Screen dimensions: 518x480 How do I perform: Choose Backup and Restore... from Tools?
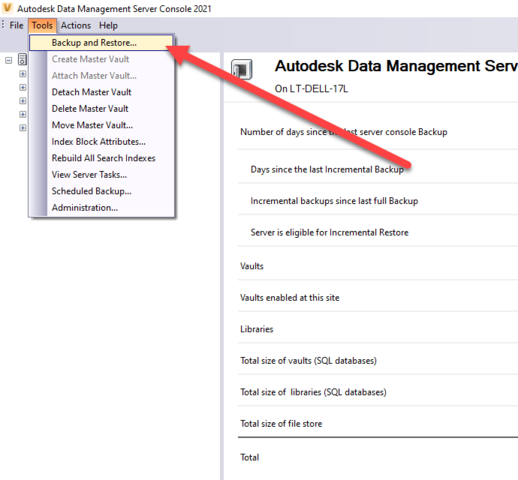click(101, 43)
